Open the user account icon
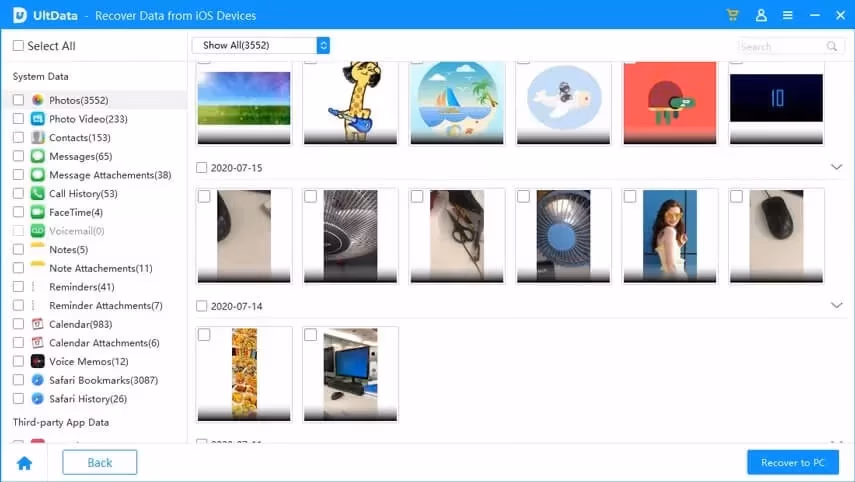This screenshot has width=855, height=482. 761,16
